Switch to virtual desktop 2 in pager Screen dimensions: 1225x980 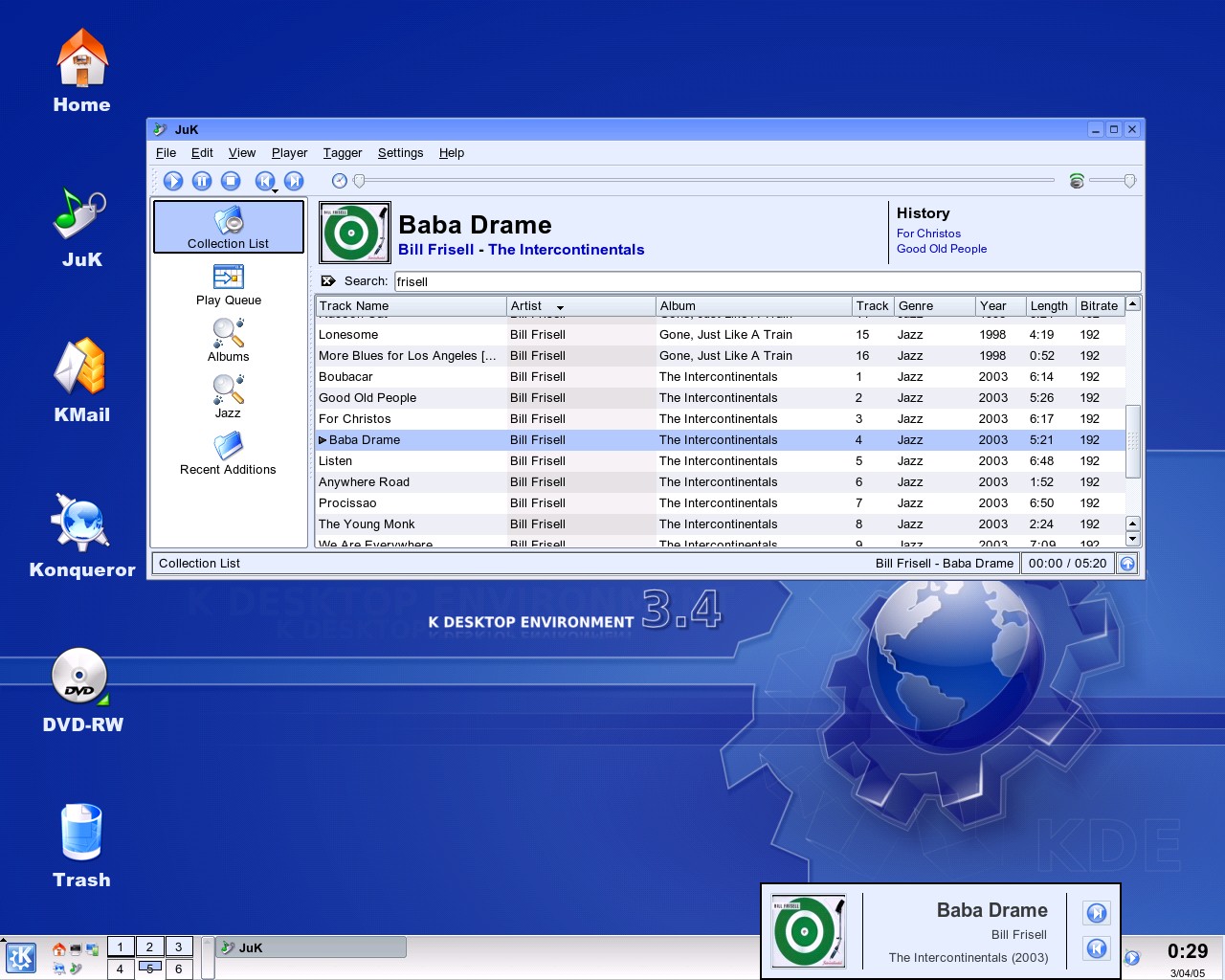click(149, 947)
